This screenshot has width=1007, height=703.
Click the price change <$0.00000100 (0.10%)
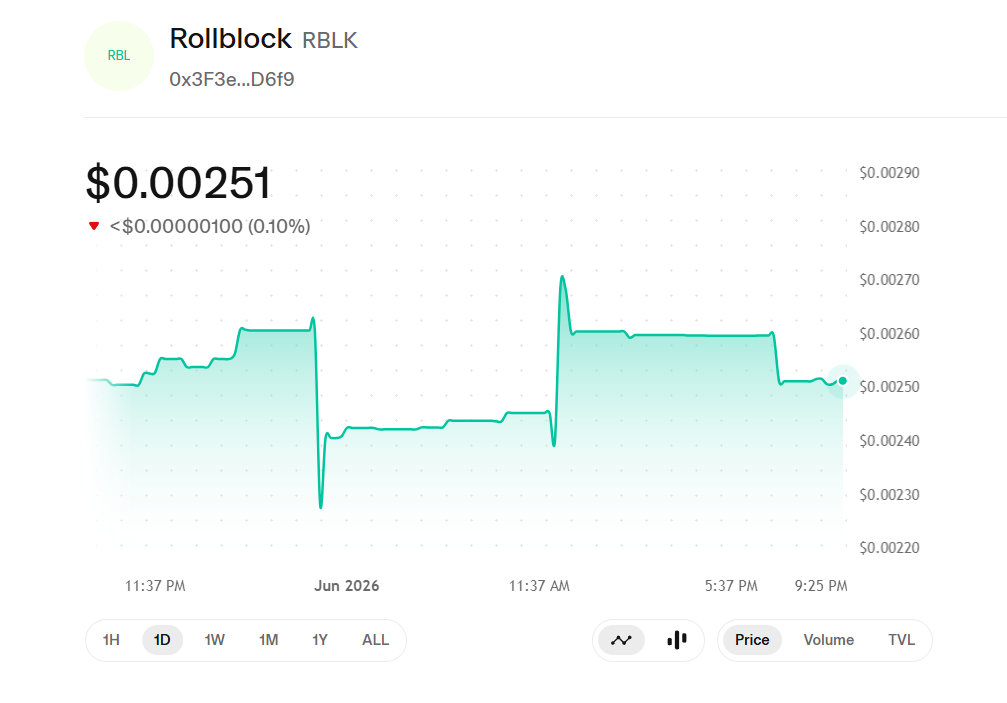tap(210, 226)
